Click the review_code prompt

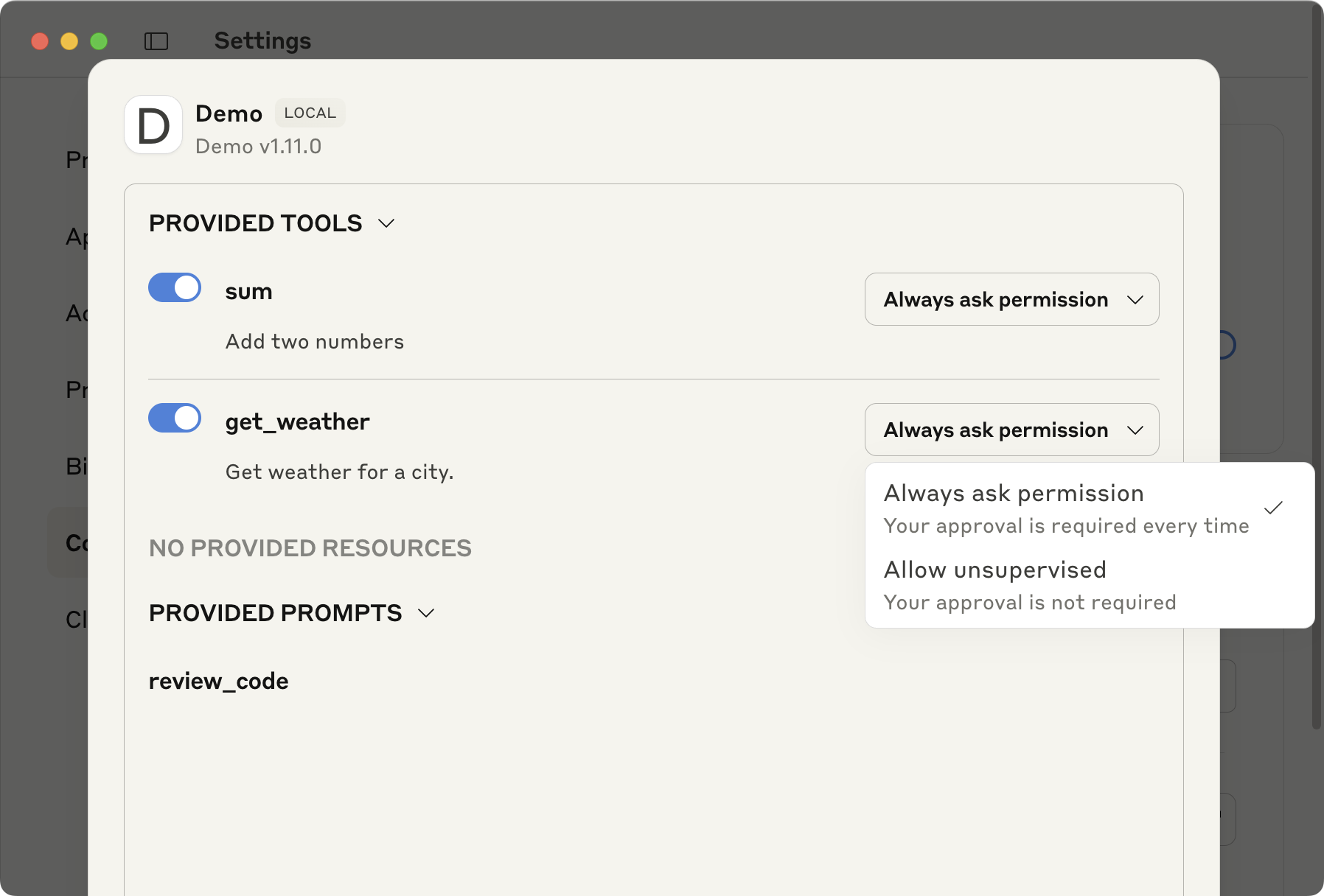pyautogui.click(x=218, y=682)
